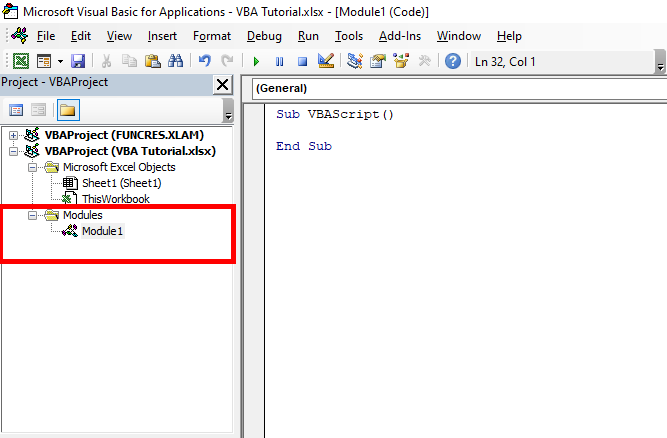The width and height of the screenshot is (667, 438).
Task: Save the workbook with the floppy icon
Action: pyautogui.click(x=78, y=61)
